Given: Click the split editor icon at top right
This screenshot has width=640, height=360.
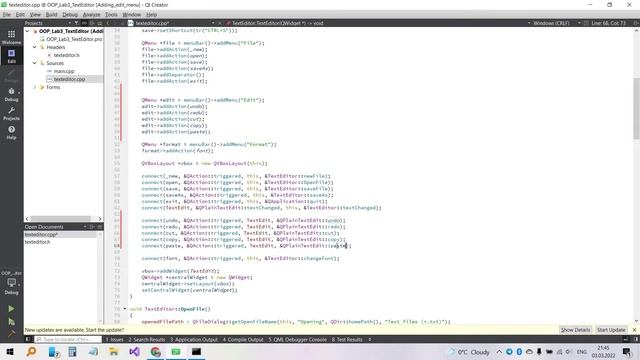Looking at the screenshot, I should (x=636, y=23).
